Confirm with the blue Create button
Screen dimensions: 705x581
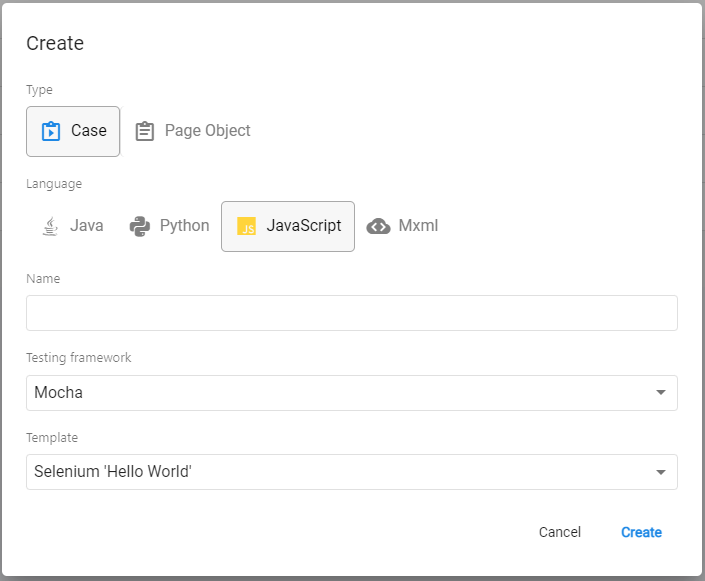641,532
